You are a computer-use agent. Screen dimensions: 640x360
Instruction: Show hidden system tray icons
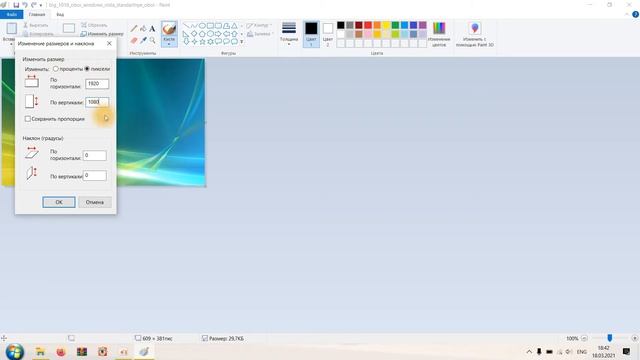(529, 351)
